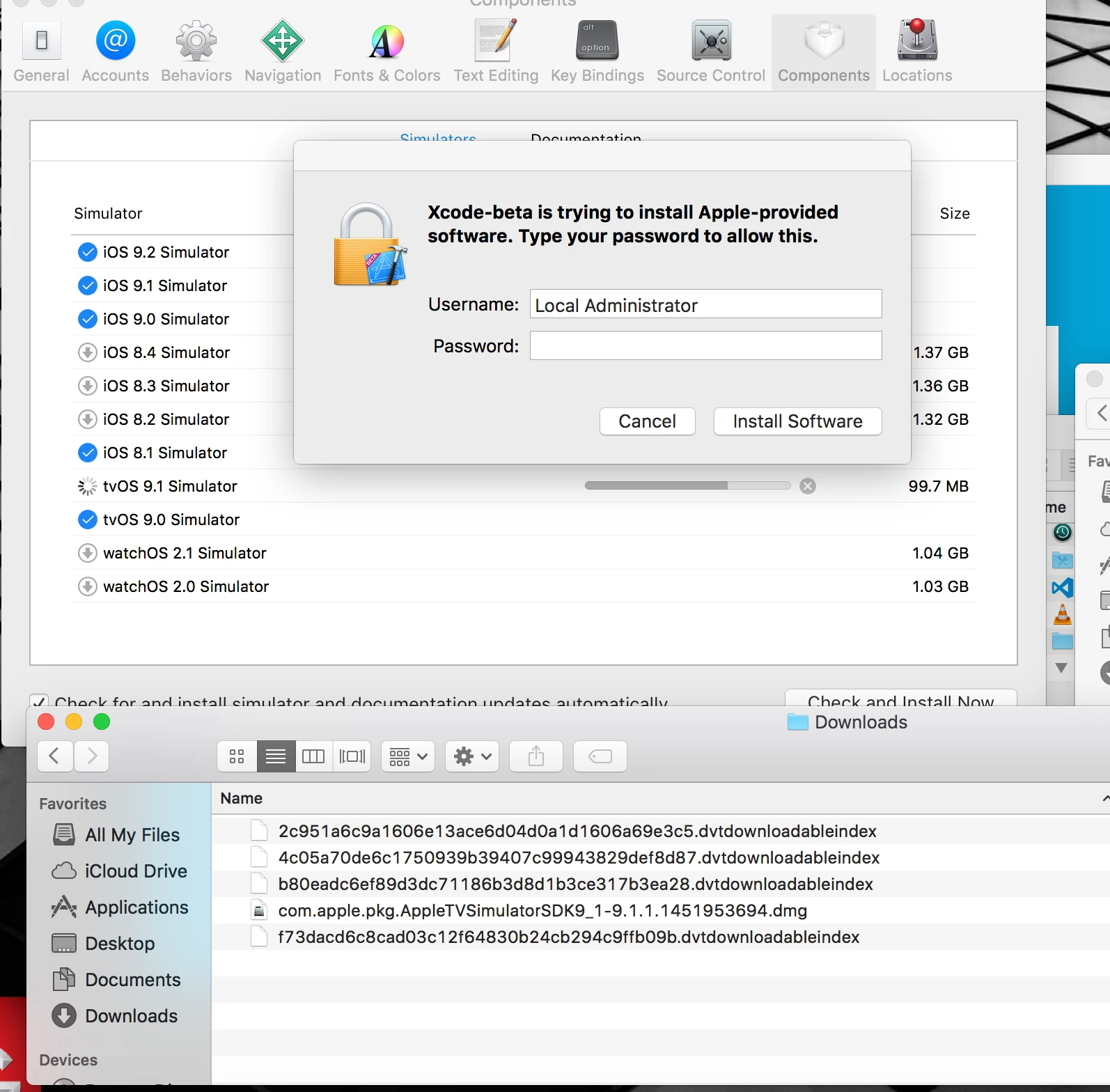Click the Password field in the dialog
This screenshot has width=1110, height=1092.
coord(705,345)
